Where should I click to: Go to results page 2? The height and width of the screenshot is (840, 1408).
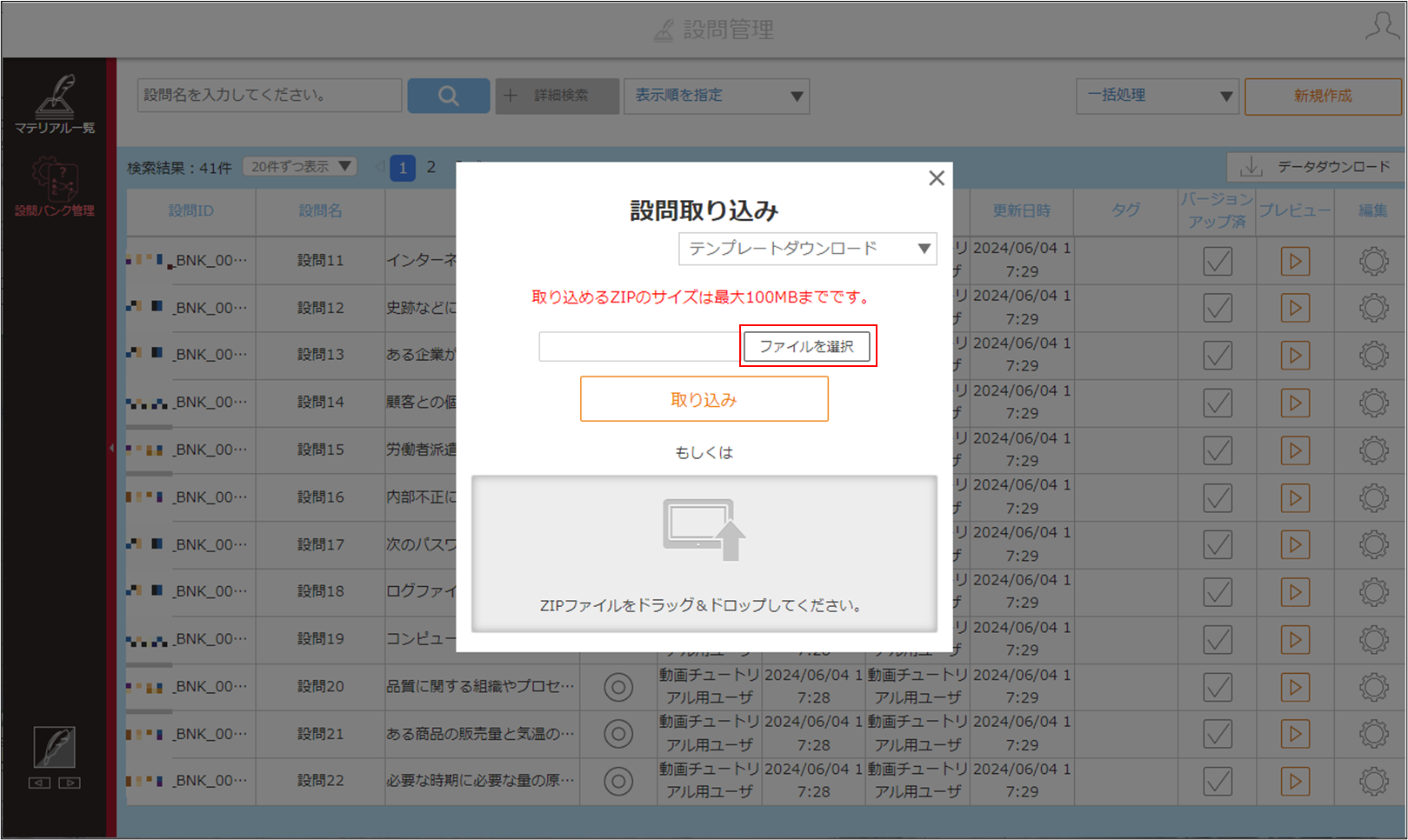click(x=430, y=167)
